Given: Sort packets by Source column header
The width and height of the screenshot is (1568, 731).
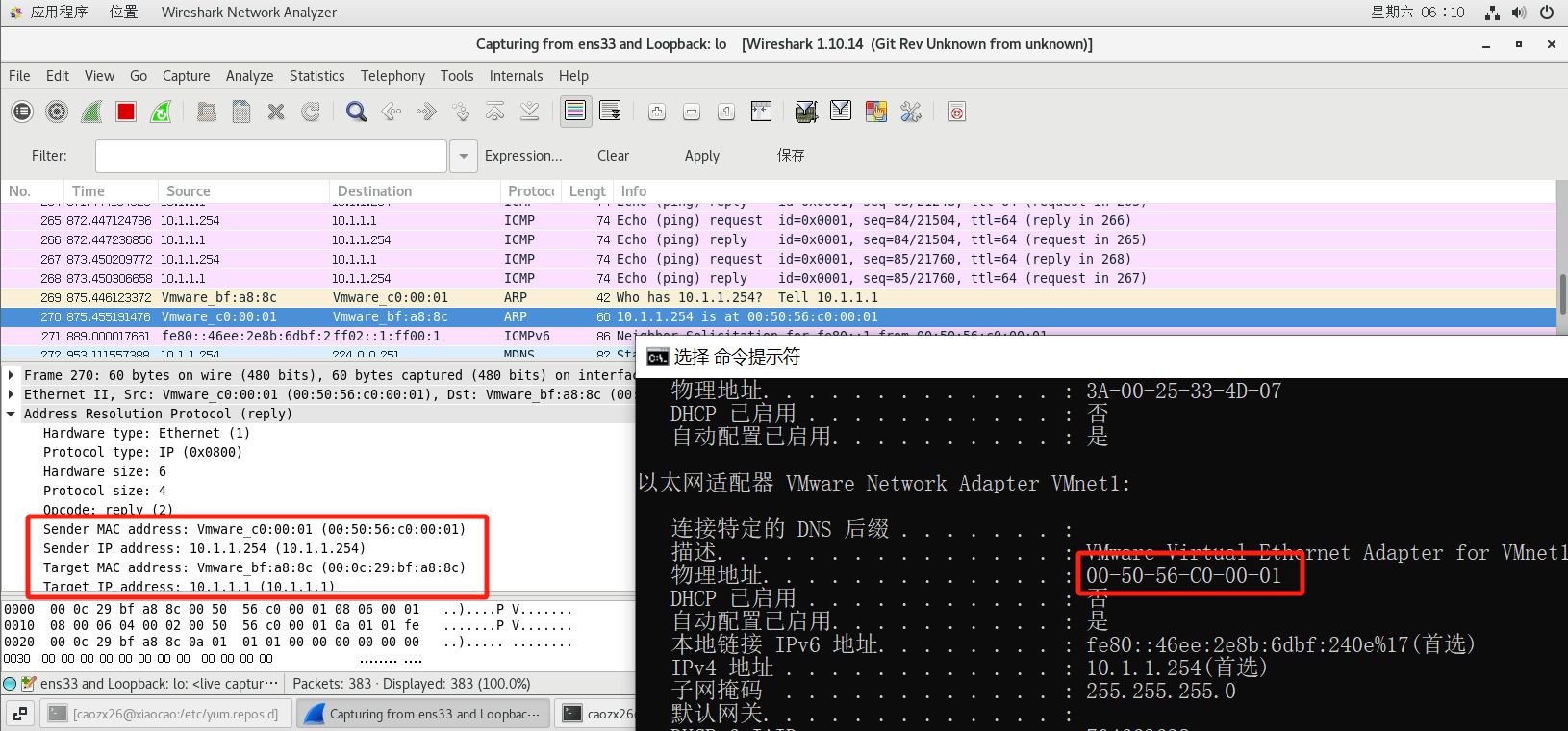Looking at the screenshot, I should point(244,191).
